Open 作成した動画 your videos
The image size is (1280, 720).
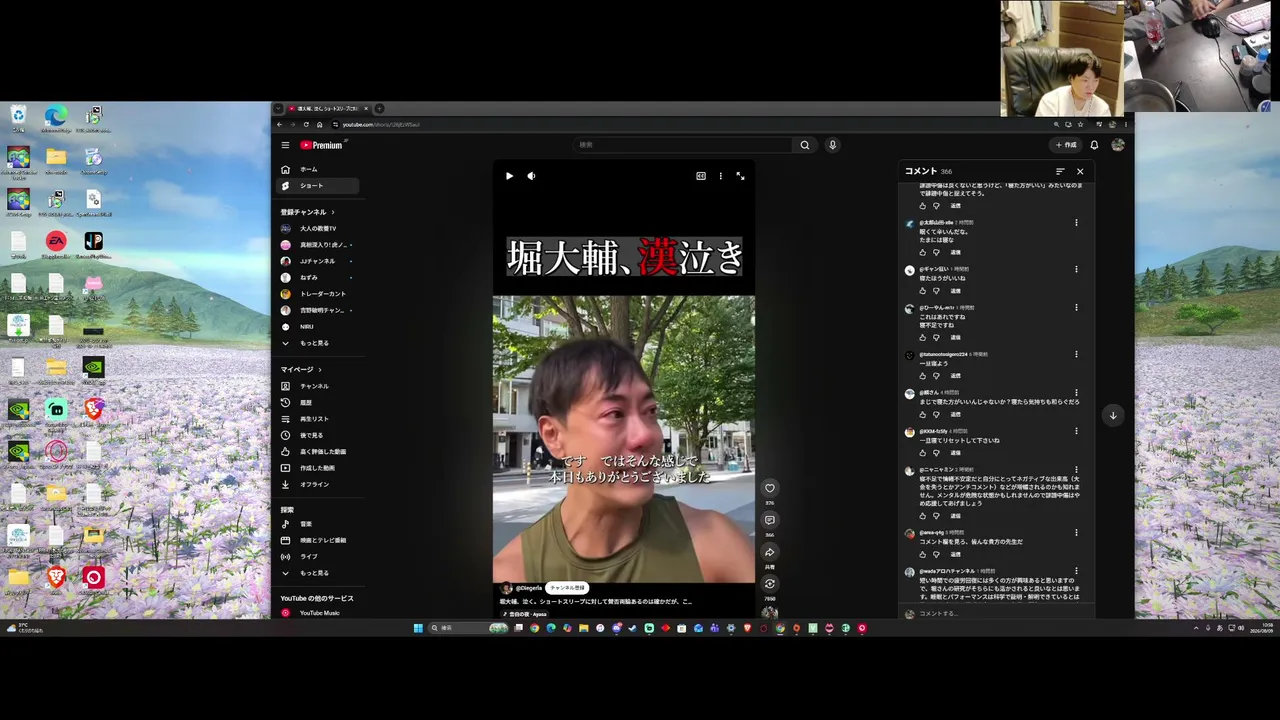click(316, 468)
